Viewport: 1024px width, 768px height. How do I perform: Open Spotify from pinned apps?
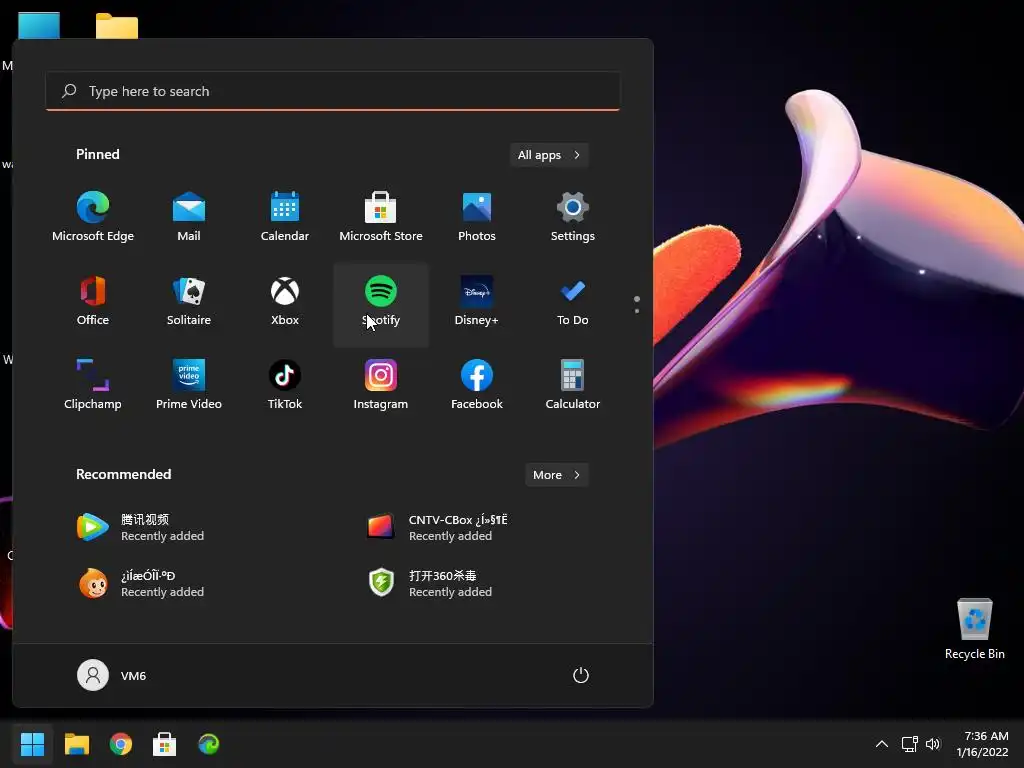click(381, 302)
